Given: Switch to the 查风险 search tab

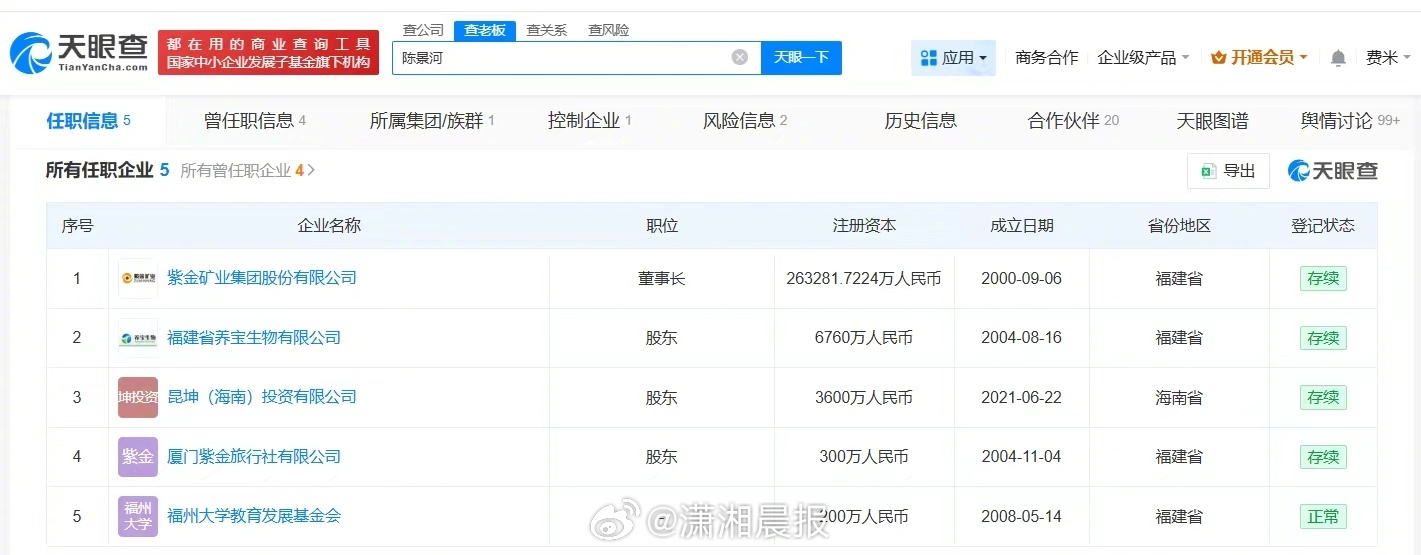Looking at the screenshot, I should pos(608,30).
